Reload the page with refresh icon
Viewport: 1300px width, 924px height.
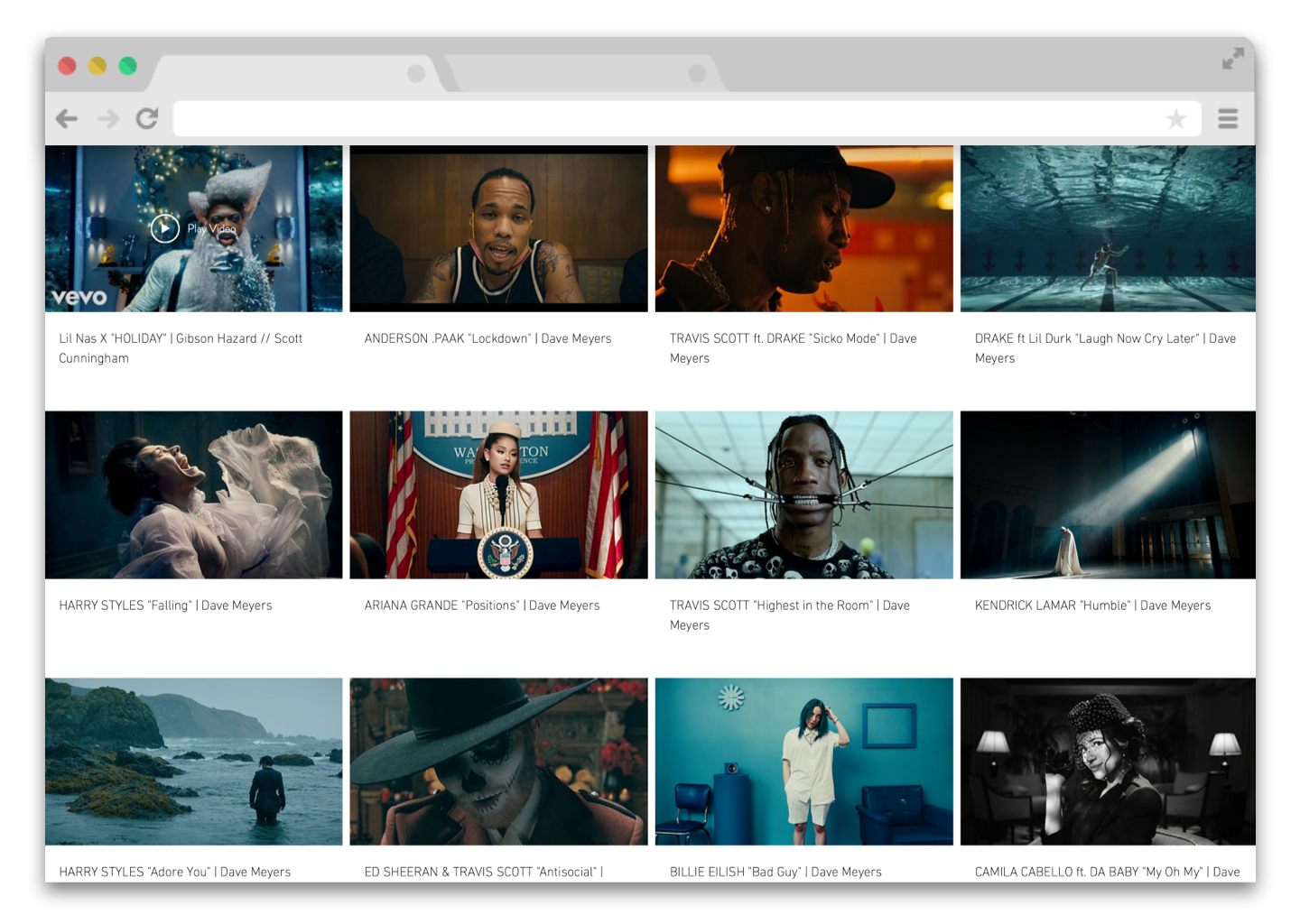pyautogui.click(x=147, y=118)
